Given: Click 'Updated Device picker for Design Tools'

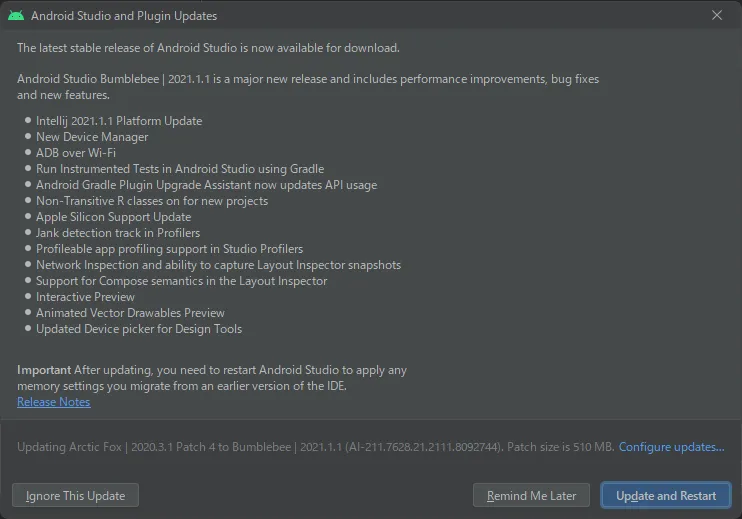Looking at the screenshot, I should (x=139, y=329).
